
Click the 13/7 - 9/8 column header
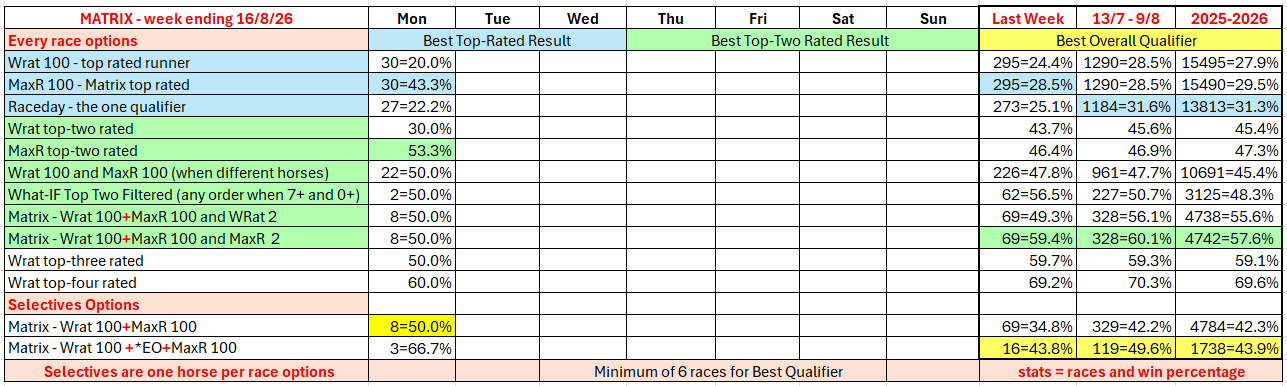1128,19
